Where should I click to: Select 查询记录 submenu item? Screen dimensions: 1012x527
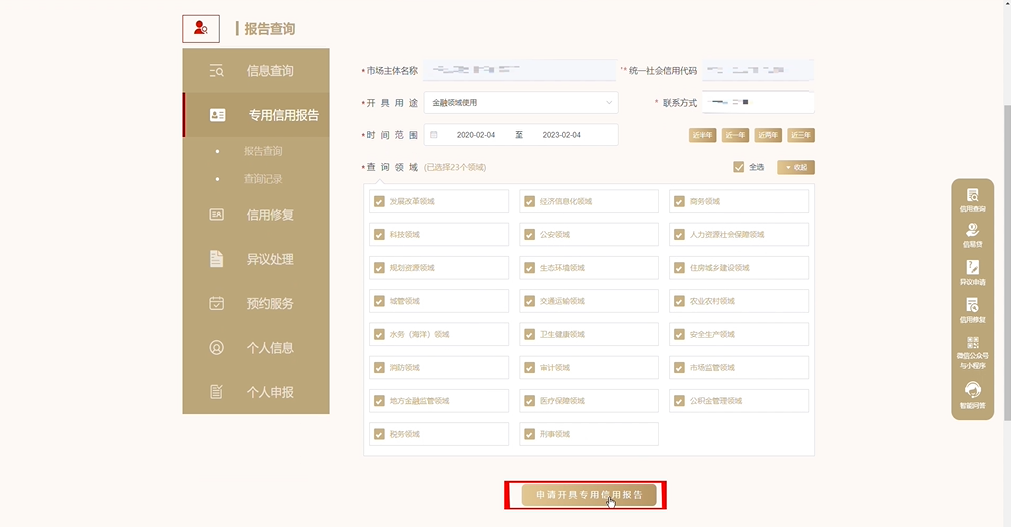pos(263,179)
